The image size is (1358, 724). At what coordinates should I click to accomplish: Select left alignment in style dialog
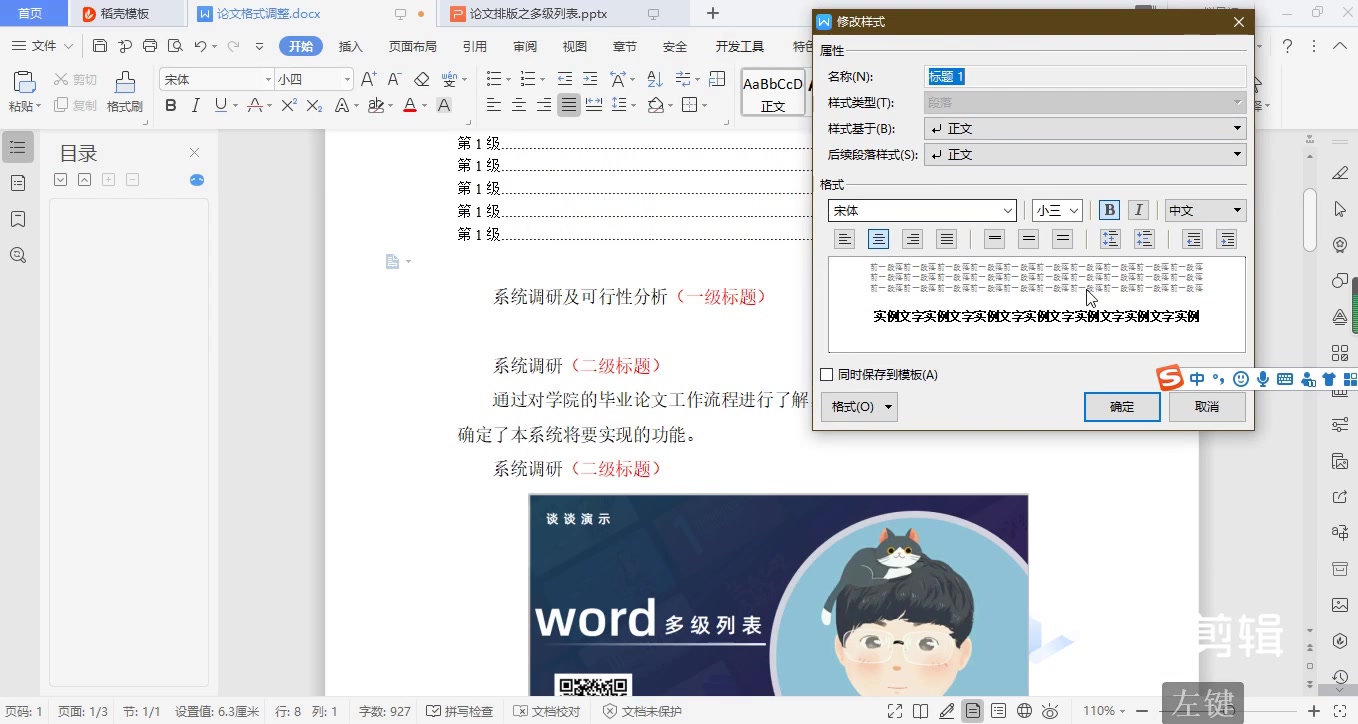pyautogui.click(x=845, y=239)
